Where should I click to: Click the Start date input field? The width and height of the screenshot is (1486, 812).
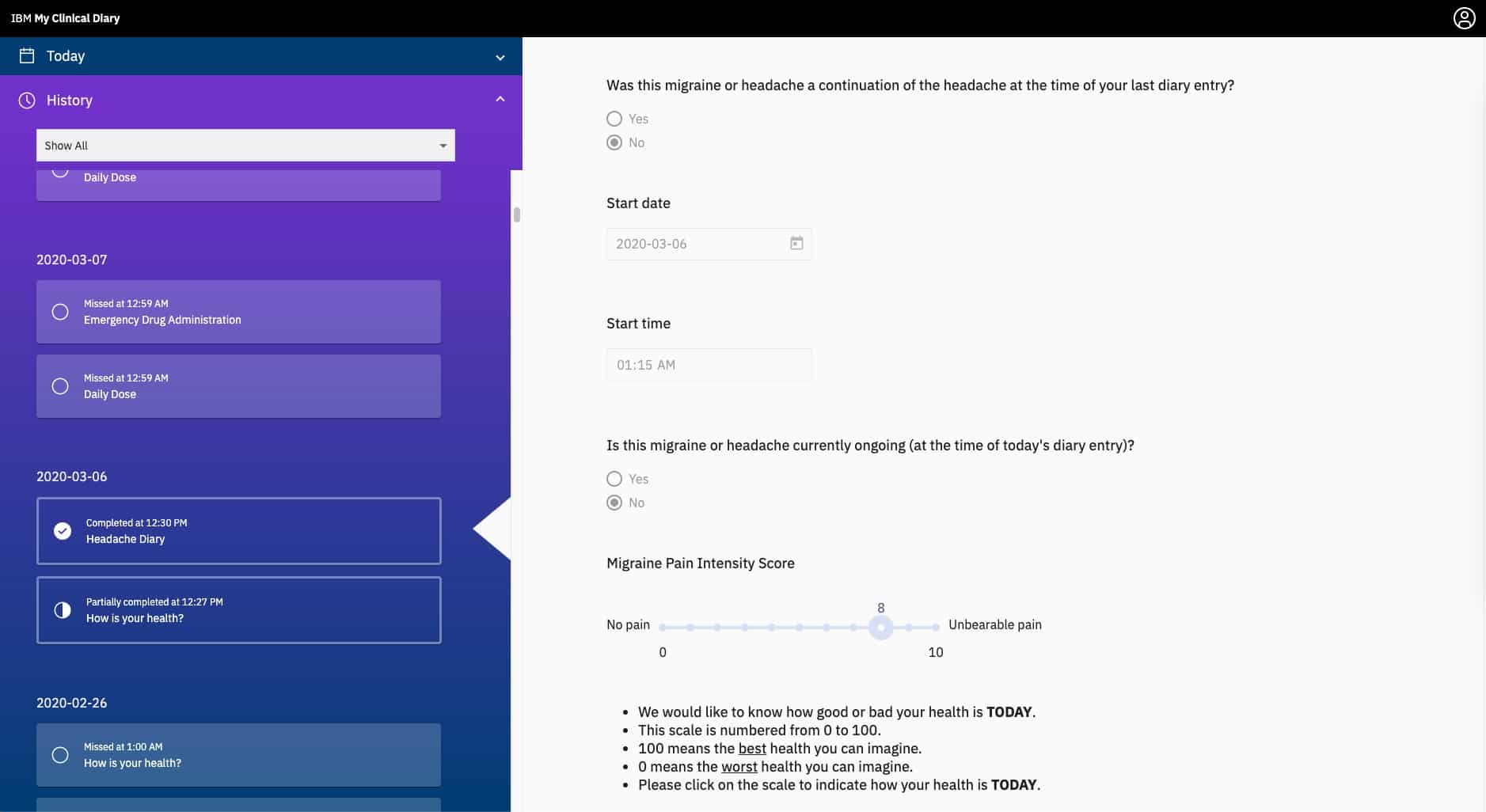709,244
